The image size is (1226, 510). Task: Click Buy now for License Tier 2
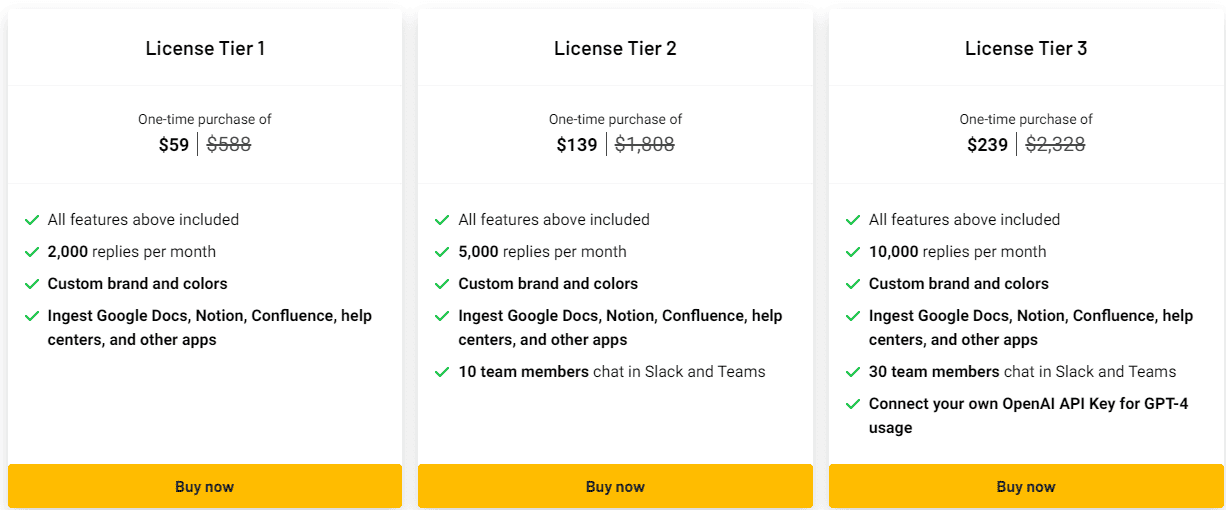pos(615,487)
